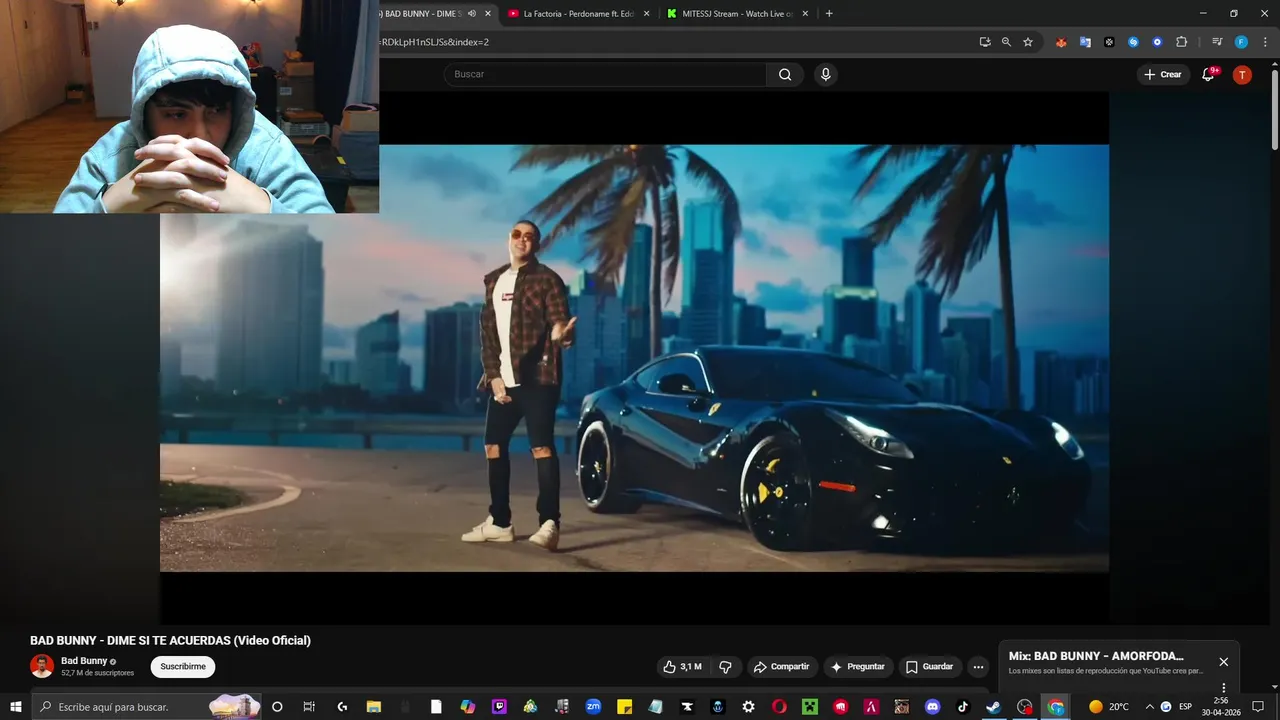The image size is (1280, 720).
Task: Open the Minecraft creeper taskbar icon
Action: click(x=810, y=707)
